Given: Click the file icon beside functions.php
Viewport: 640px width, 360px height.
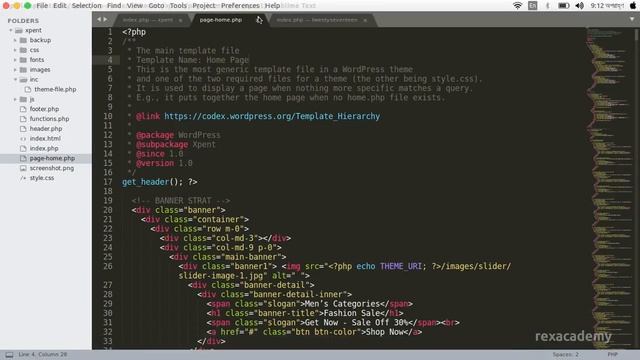Looking at the screenshot, I should tap(23, 119).
